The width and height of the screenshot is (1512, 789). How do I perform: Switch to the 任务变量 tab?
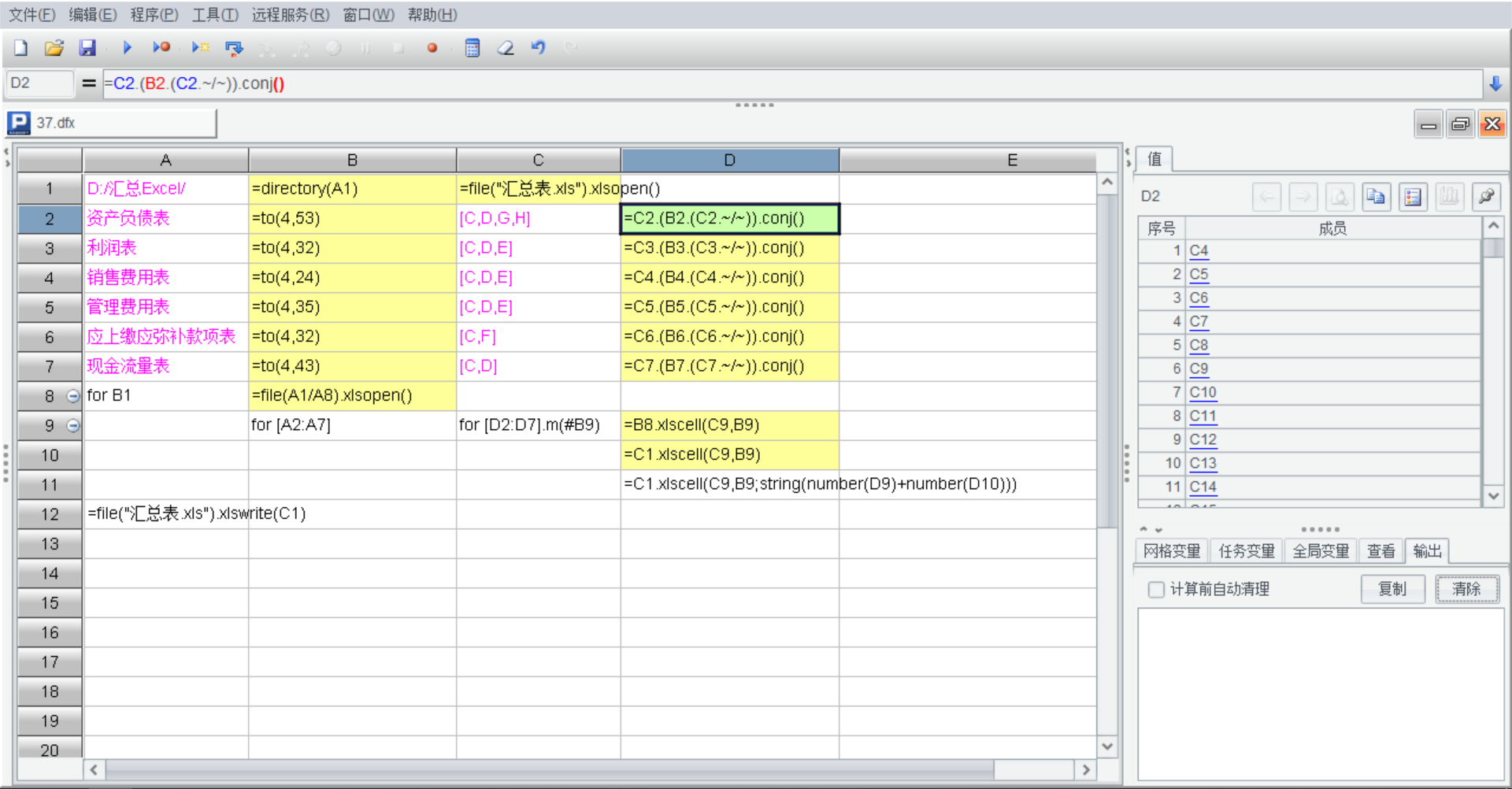pos(1246,551)
